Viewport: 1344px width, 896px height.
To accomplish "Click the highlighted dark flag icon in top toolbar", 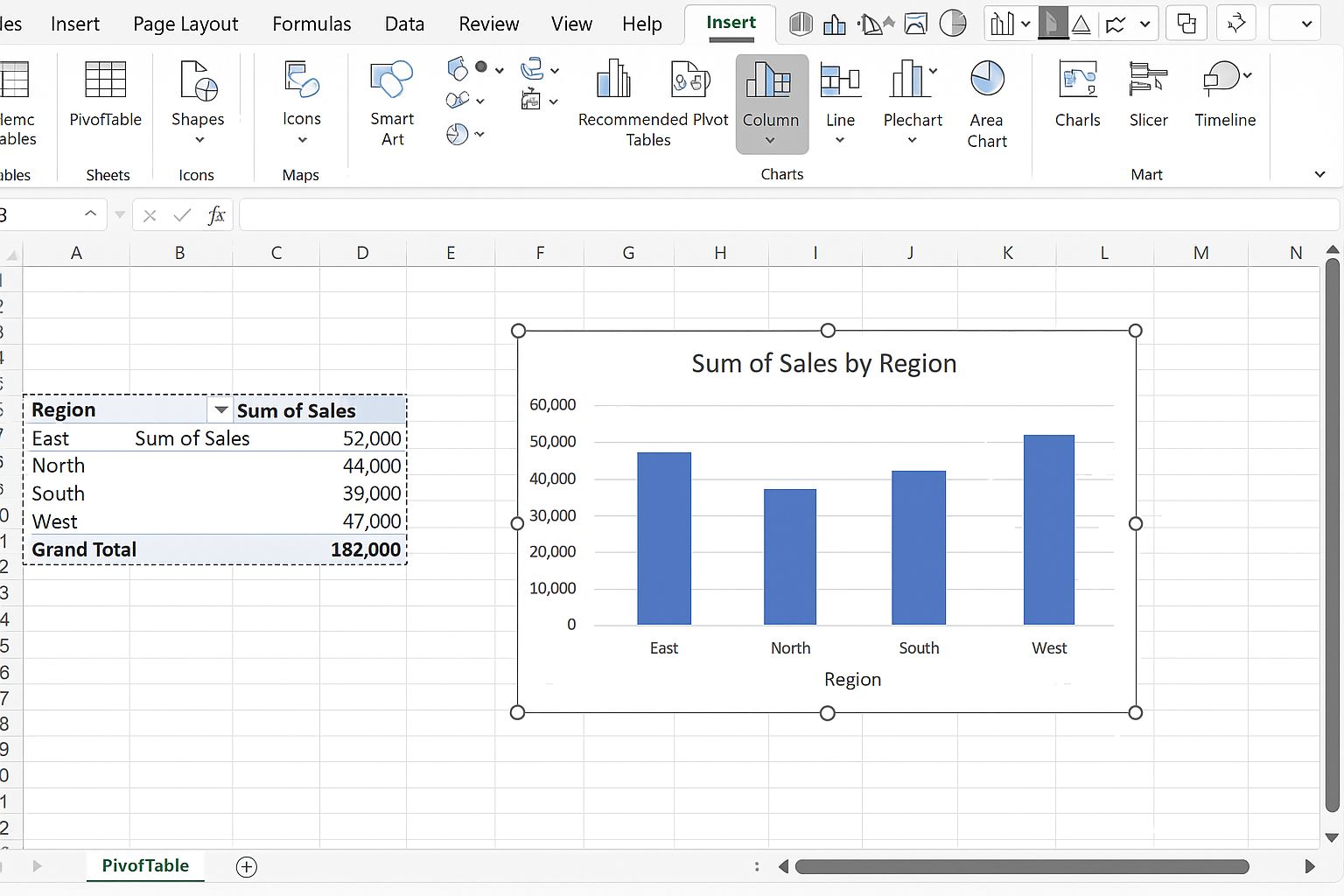I will [1053, 24].
